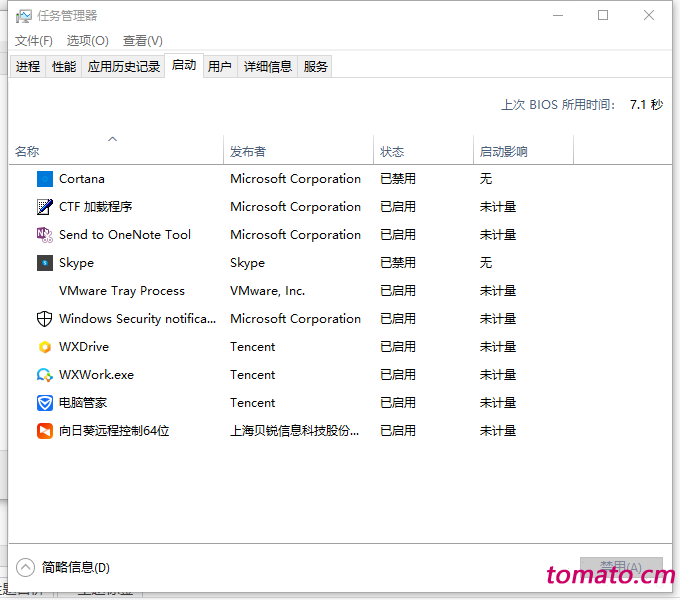Click Skype publisher cell

247,263
